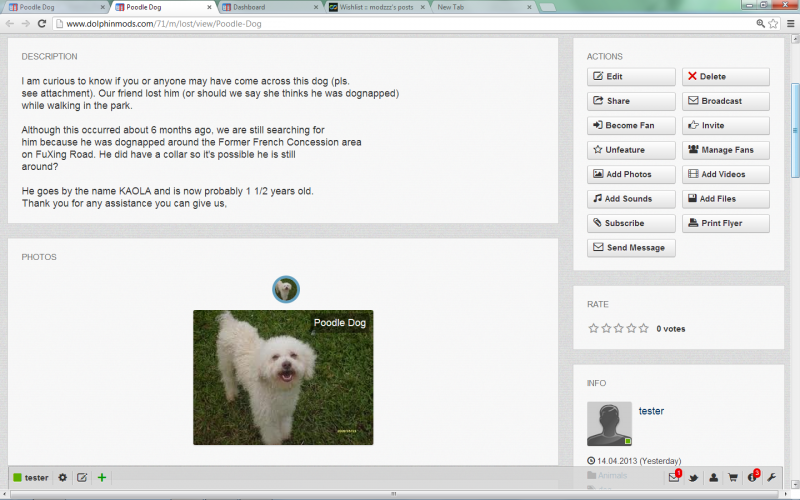
Task: Subscribe to this listing
Action: [631, 223]
